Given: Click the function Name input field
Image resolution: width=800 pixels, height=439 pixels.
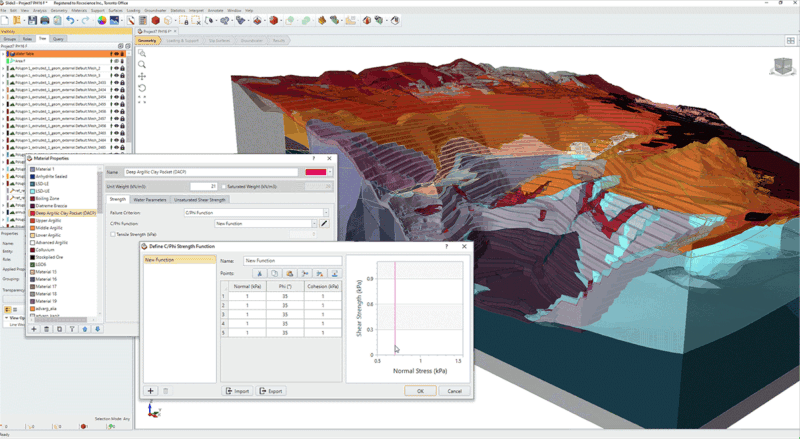Looking at the screenshot, I should (x=292, y=261).
